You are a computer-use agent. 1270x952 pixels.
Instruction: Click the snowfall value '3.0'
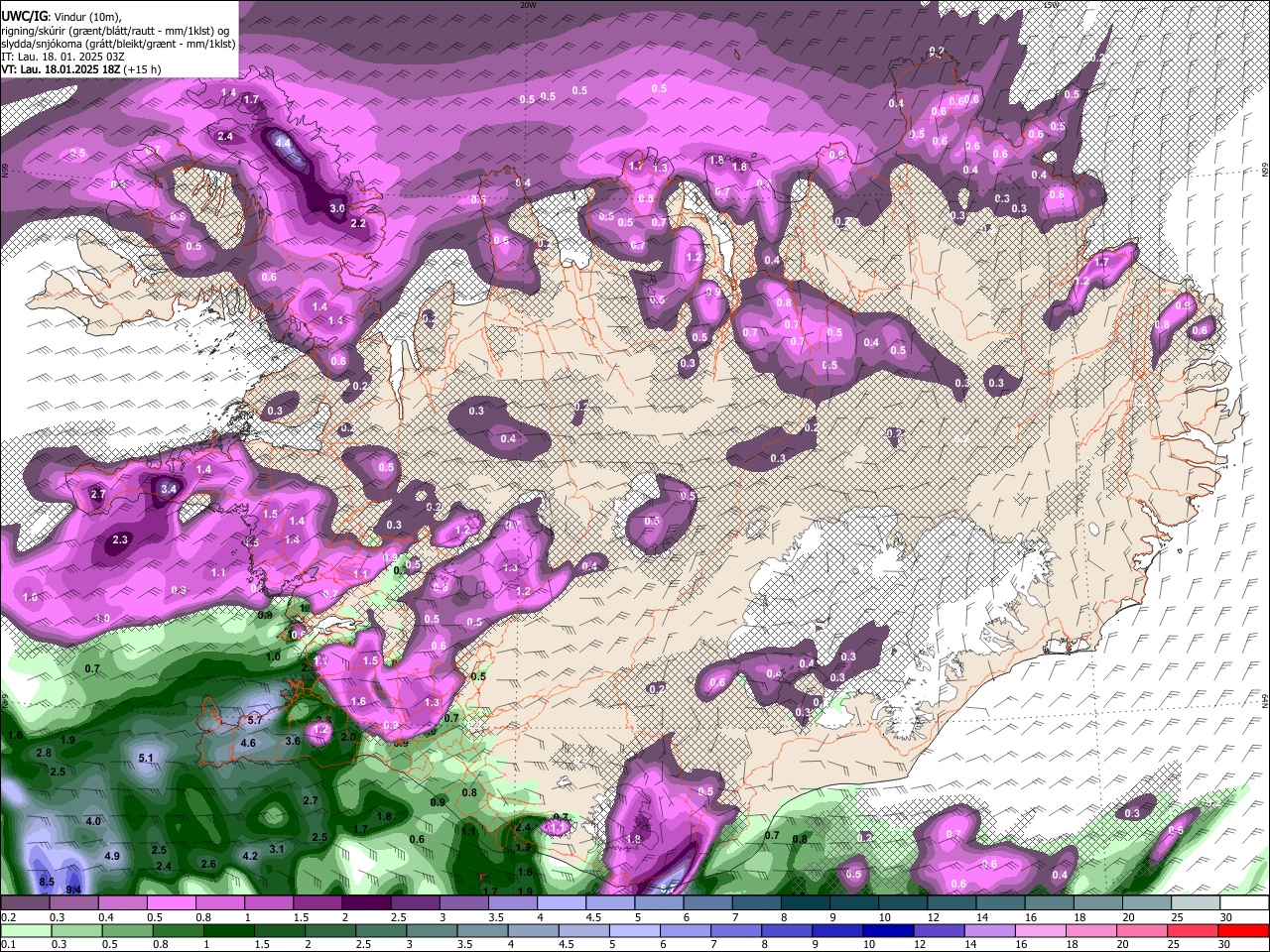[337, 208]
